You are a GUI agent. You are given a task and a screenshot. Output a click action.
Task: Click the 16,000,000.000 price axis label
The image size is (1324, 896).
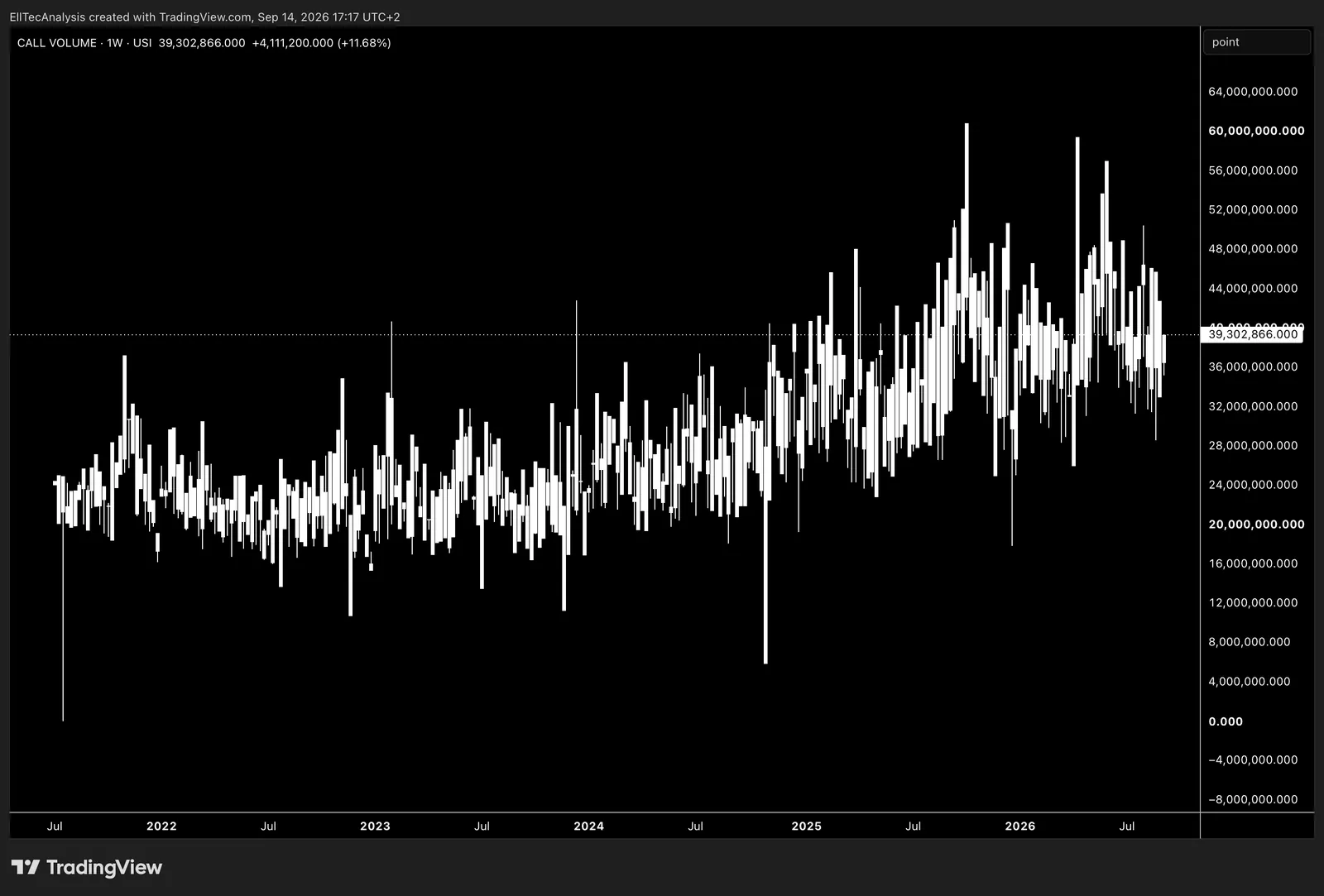pos(1253,563)
